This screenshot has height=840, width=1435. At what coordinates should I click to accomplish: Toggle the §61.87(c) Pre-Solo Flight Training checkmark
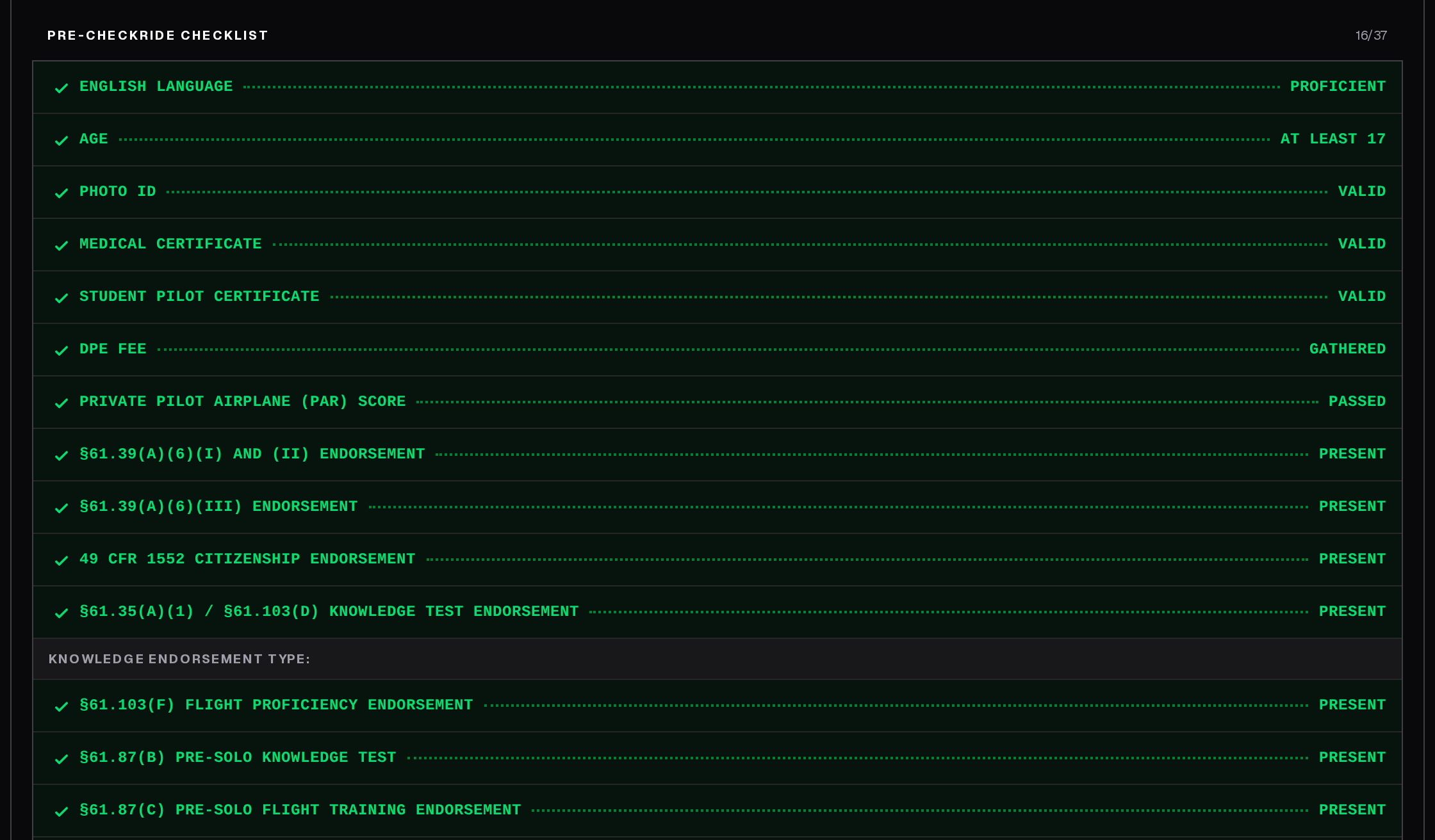pos(61,811)
